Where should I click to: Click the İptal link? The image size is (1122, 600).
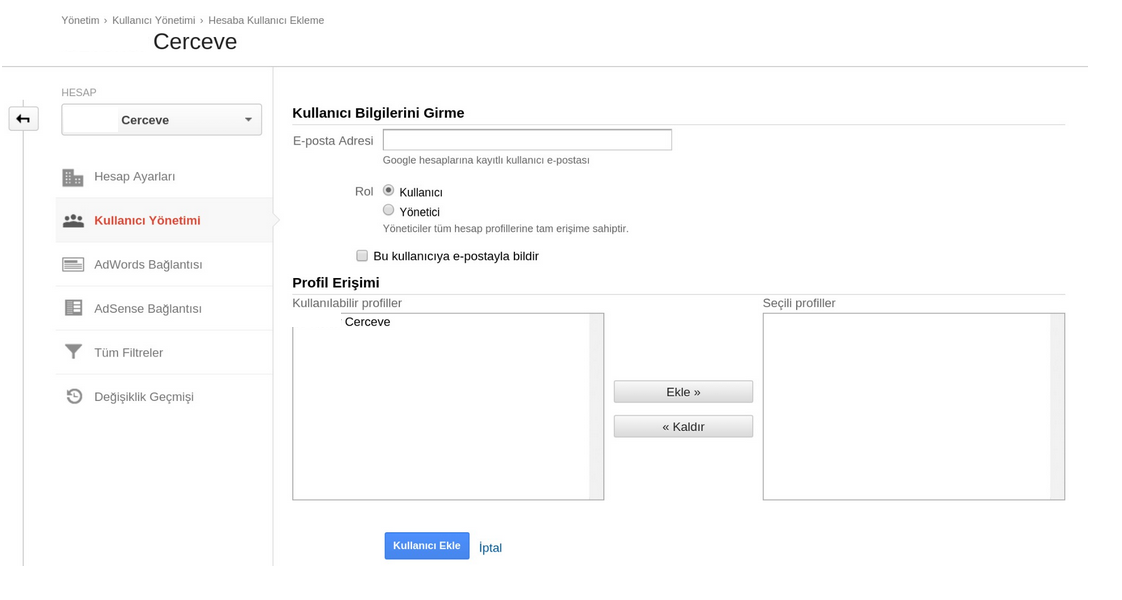(x=490, y=548)
